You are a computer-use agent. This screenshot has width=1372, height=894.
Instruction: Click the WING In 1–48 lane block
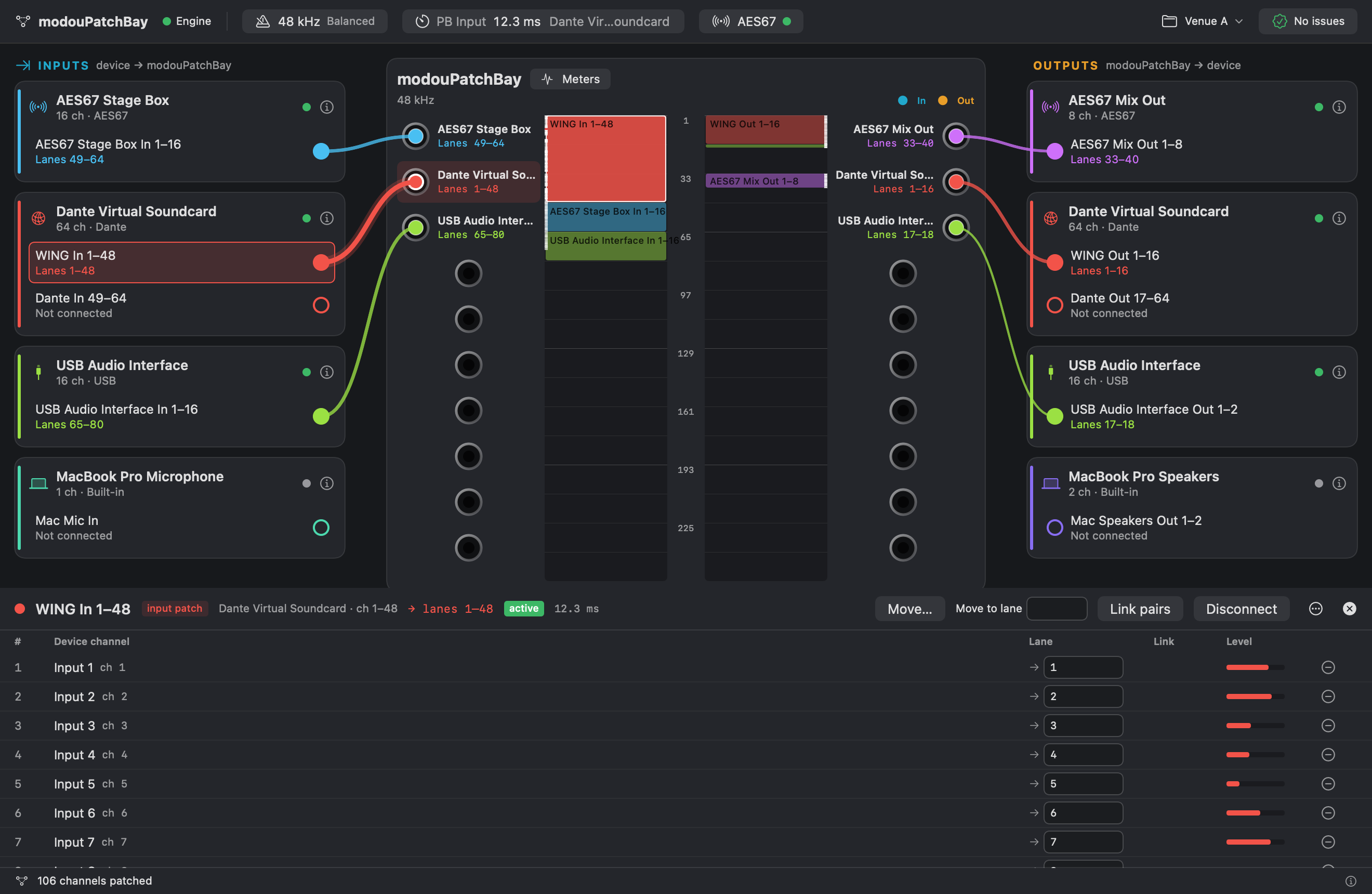coord(606,159)
